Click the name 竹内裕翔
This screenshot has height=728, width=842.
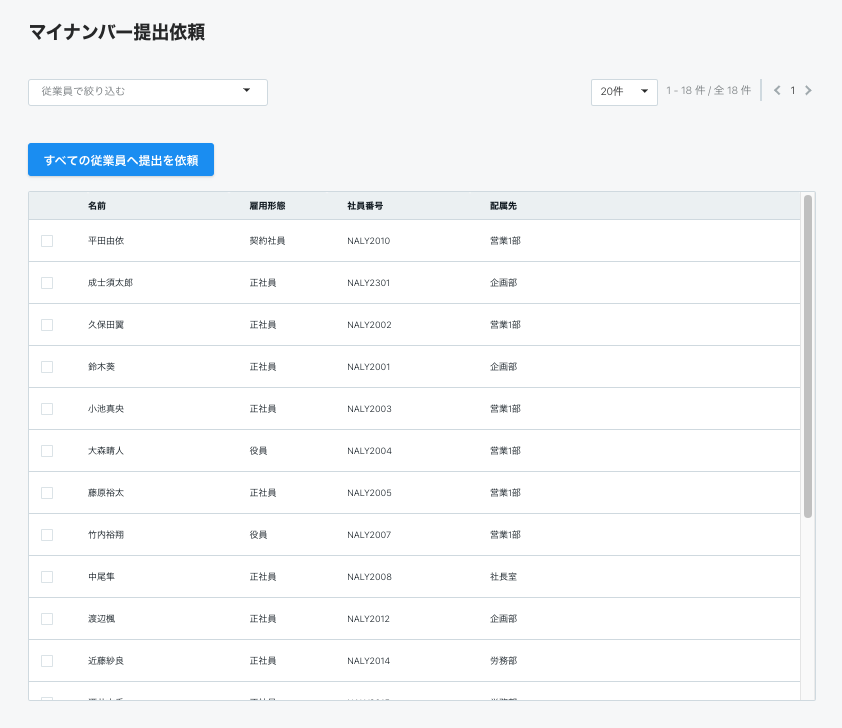(x=106, y=535)
